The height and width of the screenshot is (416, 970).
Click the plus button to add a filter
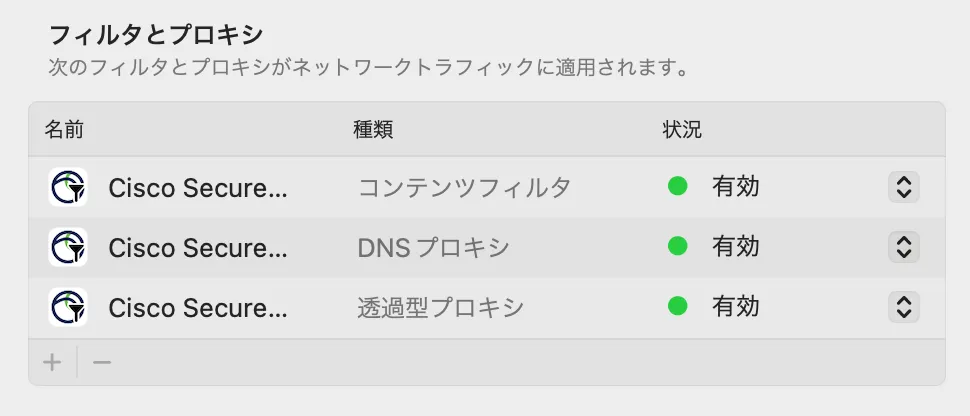[x=52, y=362]
